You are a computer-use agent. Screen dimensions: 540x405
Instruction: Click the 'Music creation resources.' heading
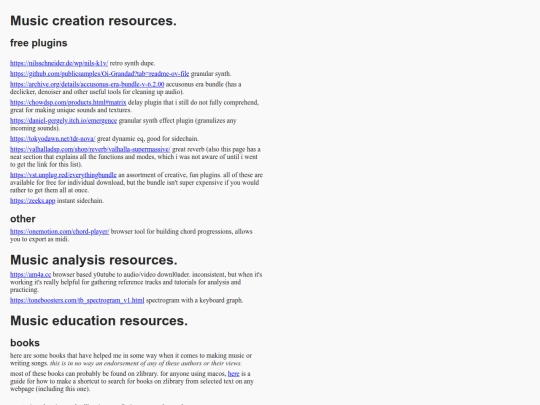point(93,21)
